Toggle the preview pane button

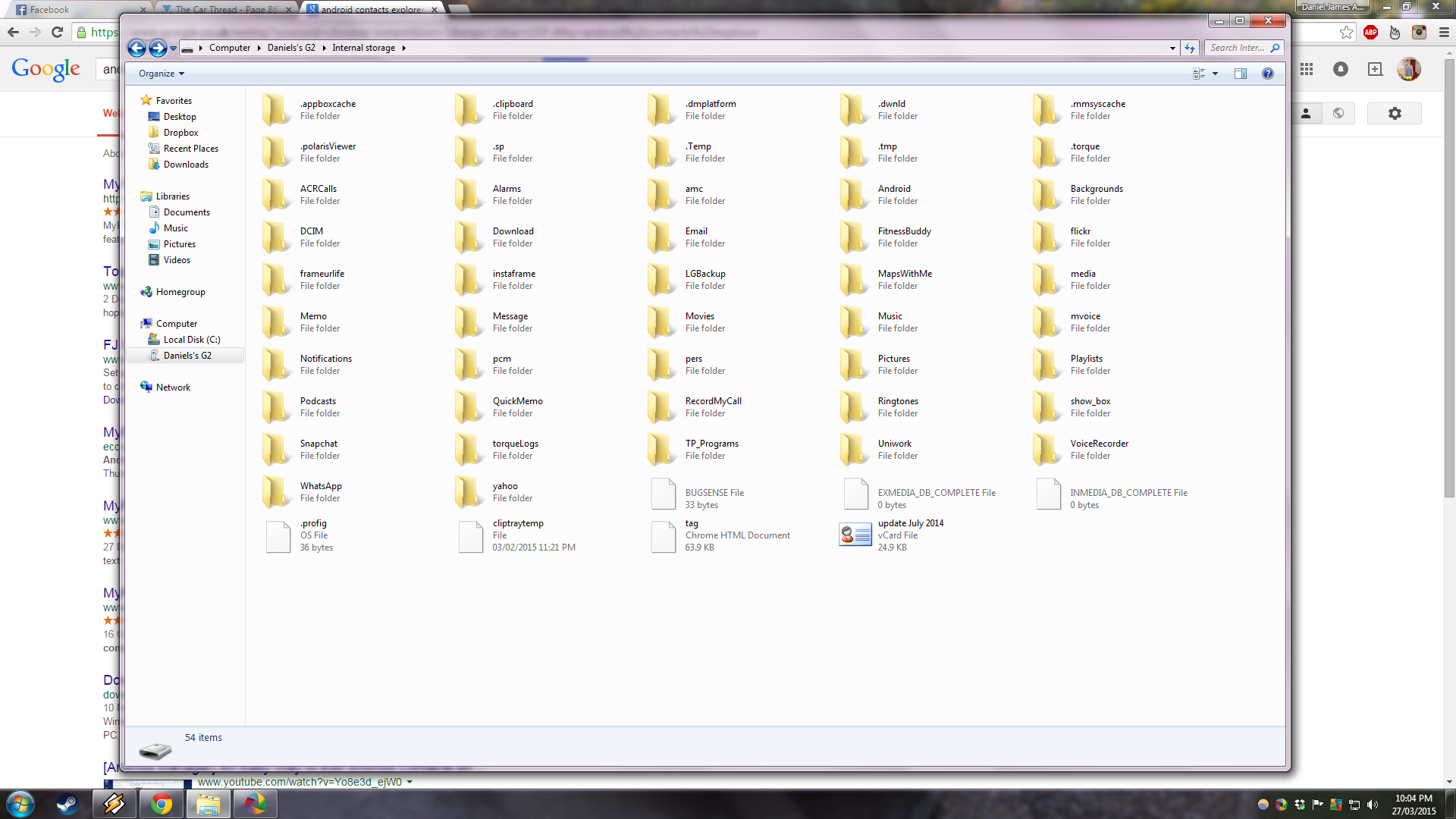tap(1241, 74)
